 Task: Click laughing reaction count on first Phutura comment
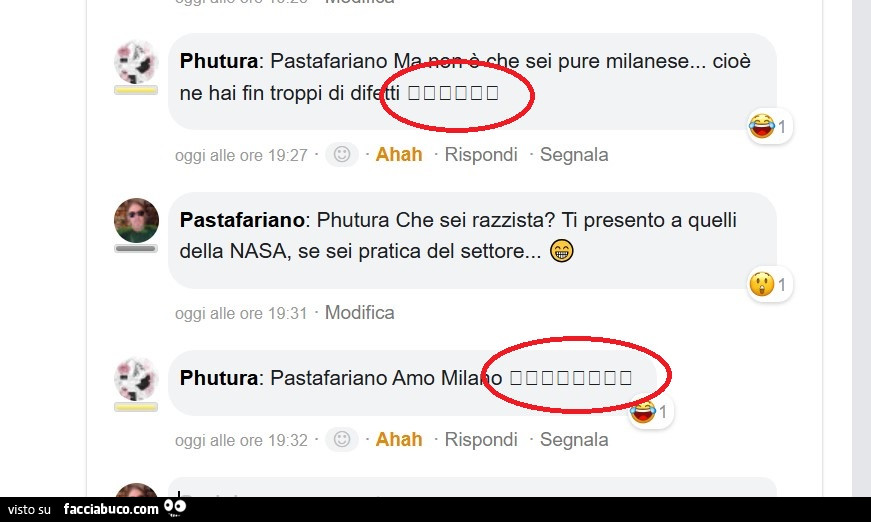coord(769,126)
